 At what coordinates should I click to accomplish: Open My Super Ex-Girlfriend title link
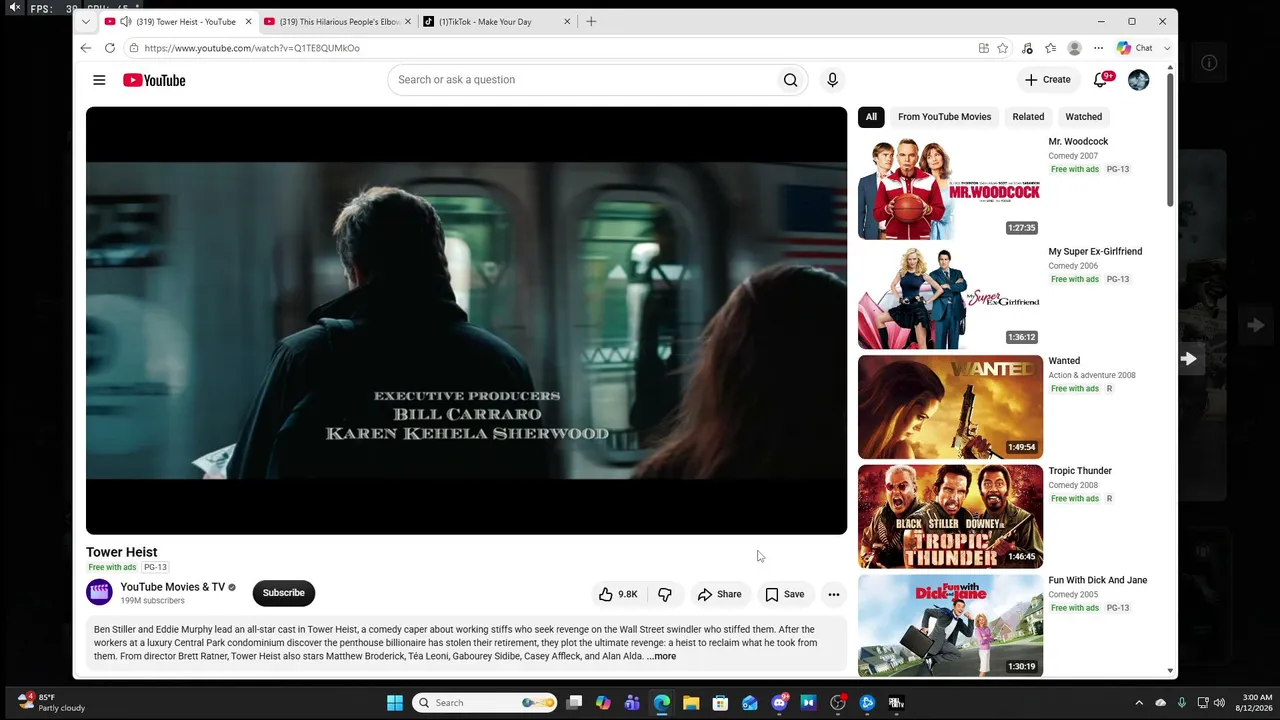1095,252
